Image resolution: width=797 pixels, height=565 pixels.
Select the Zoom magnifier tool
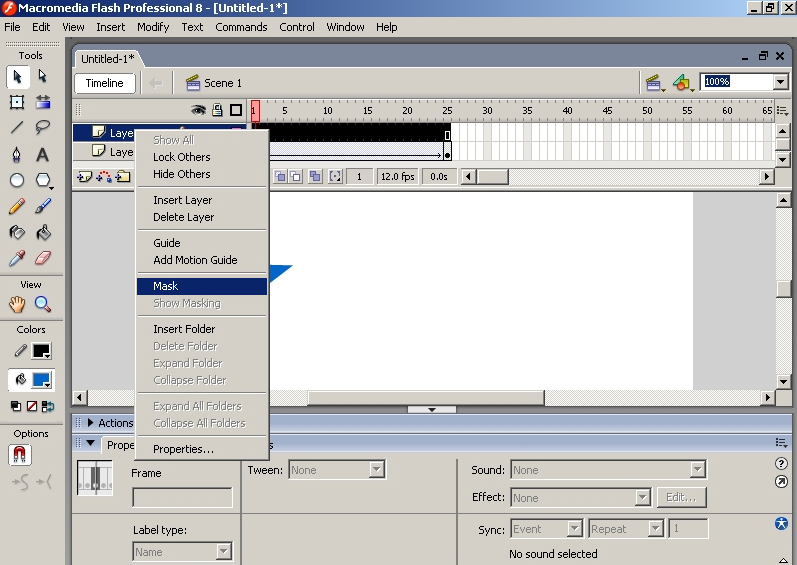tap(43, 304)
